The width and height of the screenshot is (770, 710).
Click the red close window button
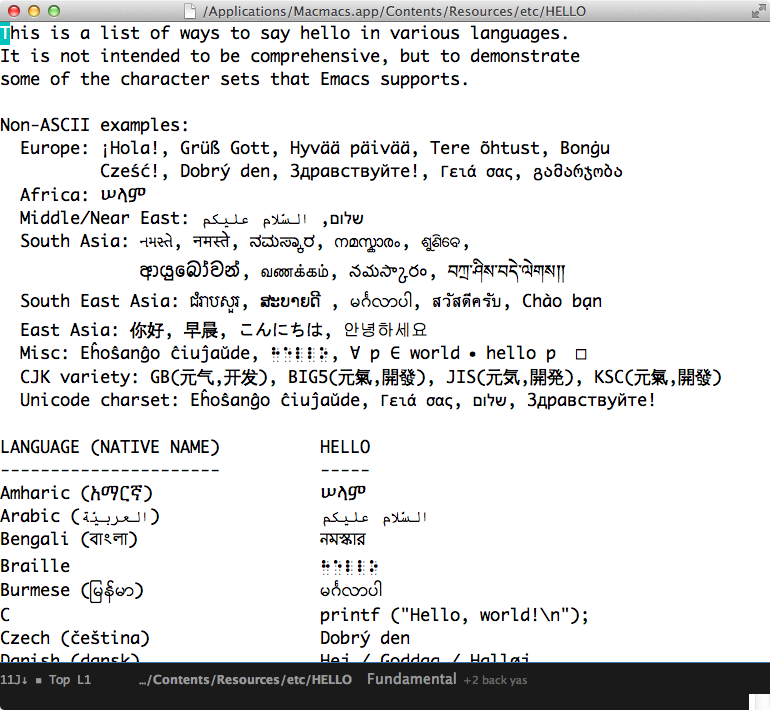coord(13,12)
